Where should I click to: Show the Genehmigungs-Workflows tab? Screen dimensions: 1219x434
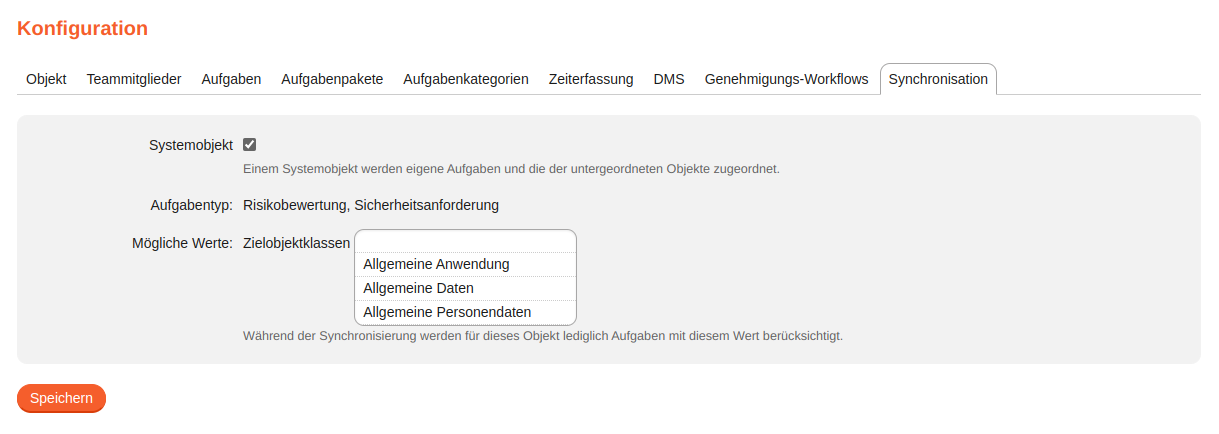(x=786, y=79)
